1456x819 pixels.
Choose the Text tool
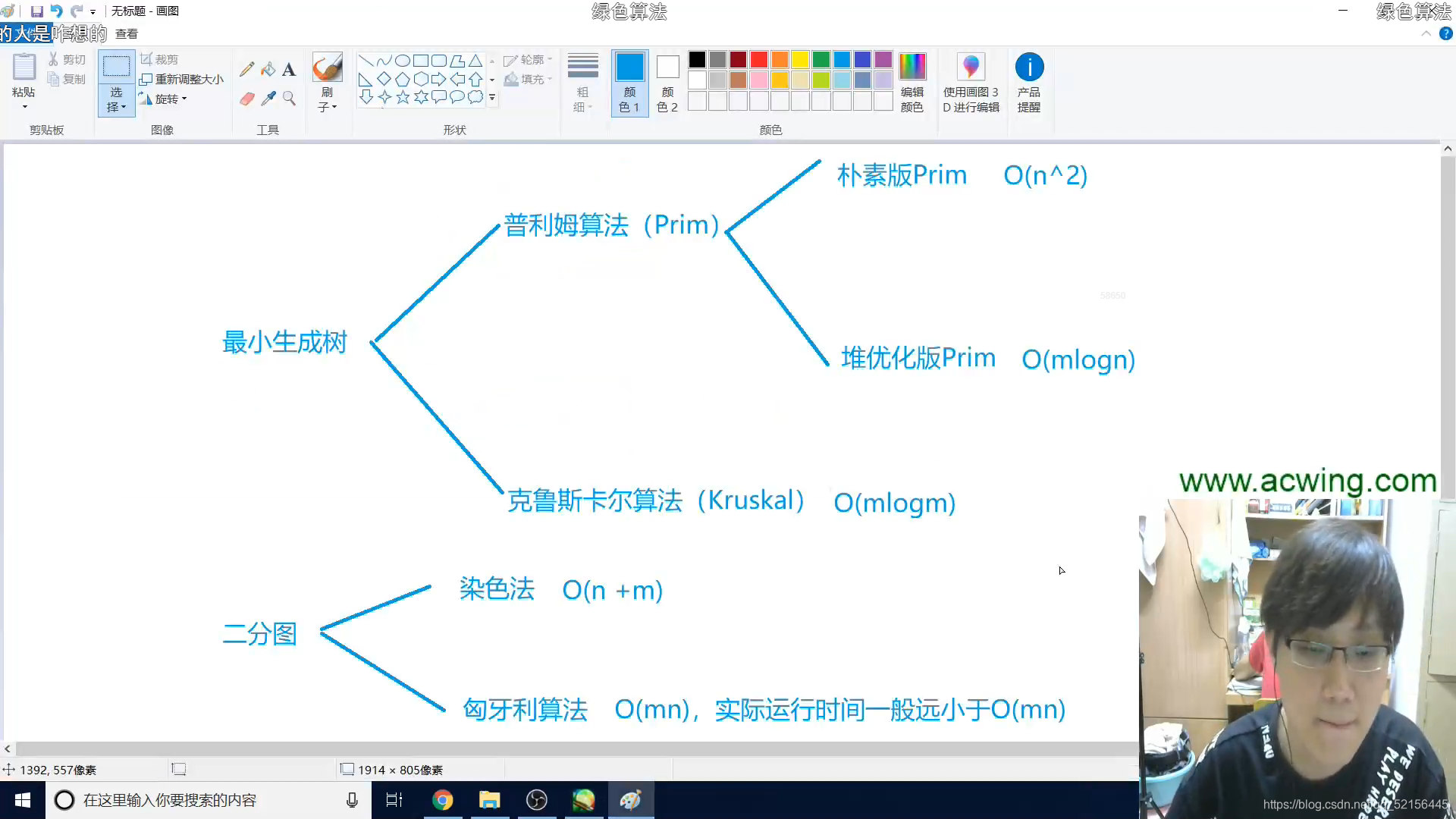[x=289, y=70]
